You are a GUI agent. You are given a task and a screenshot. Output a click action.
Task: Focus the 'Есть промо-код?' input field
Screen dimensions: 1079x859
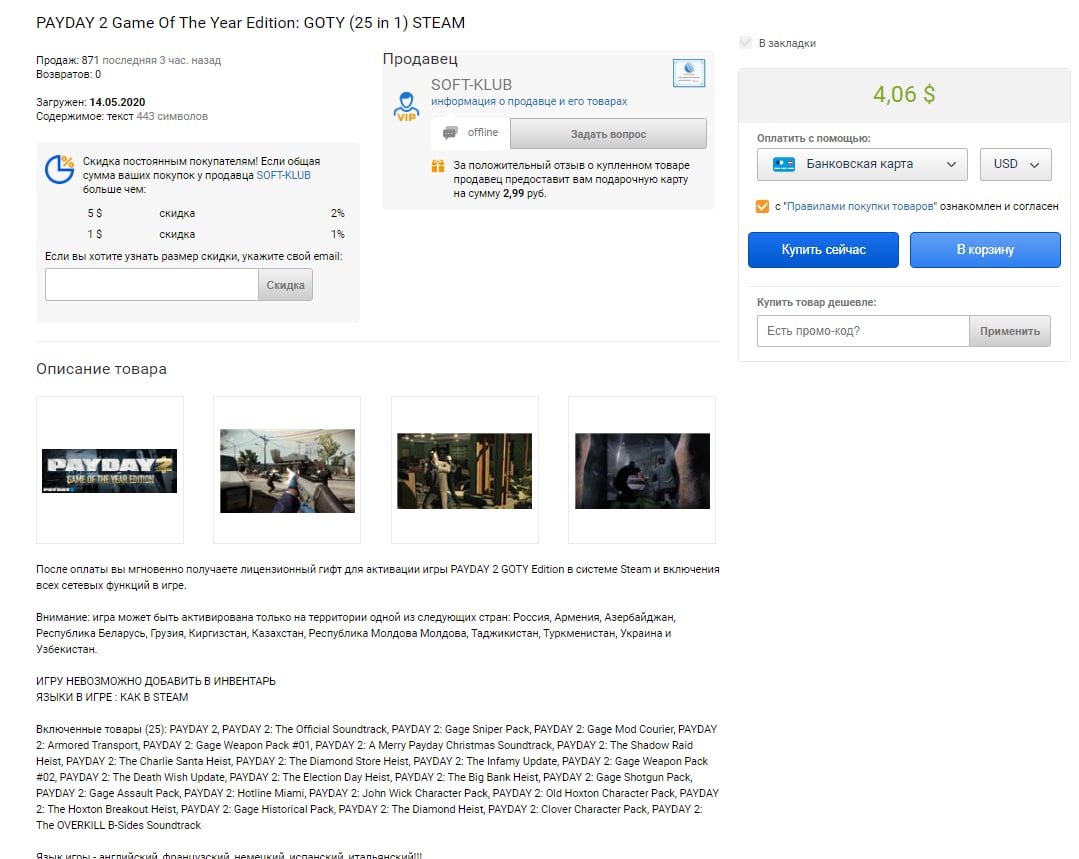(863, 331)
